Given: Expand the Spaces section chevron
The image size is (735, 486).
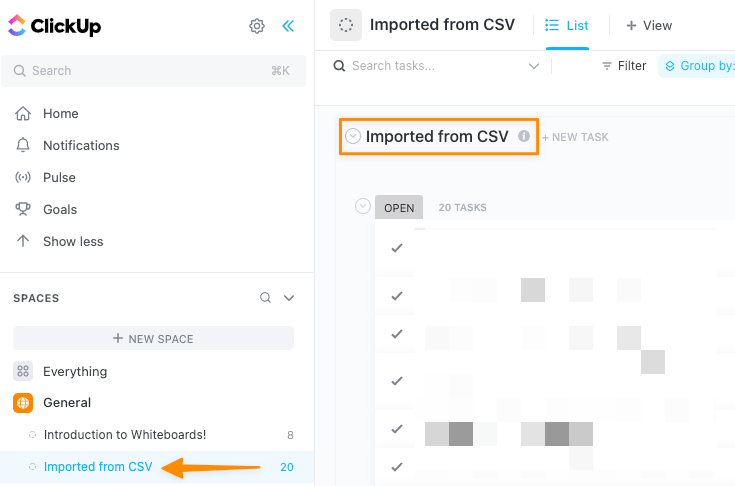Looking at the screenshot, I should pyautogui.click(x=289, y=298).
